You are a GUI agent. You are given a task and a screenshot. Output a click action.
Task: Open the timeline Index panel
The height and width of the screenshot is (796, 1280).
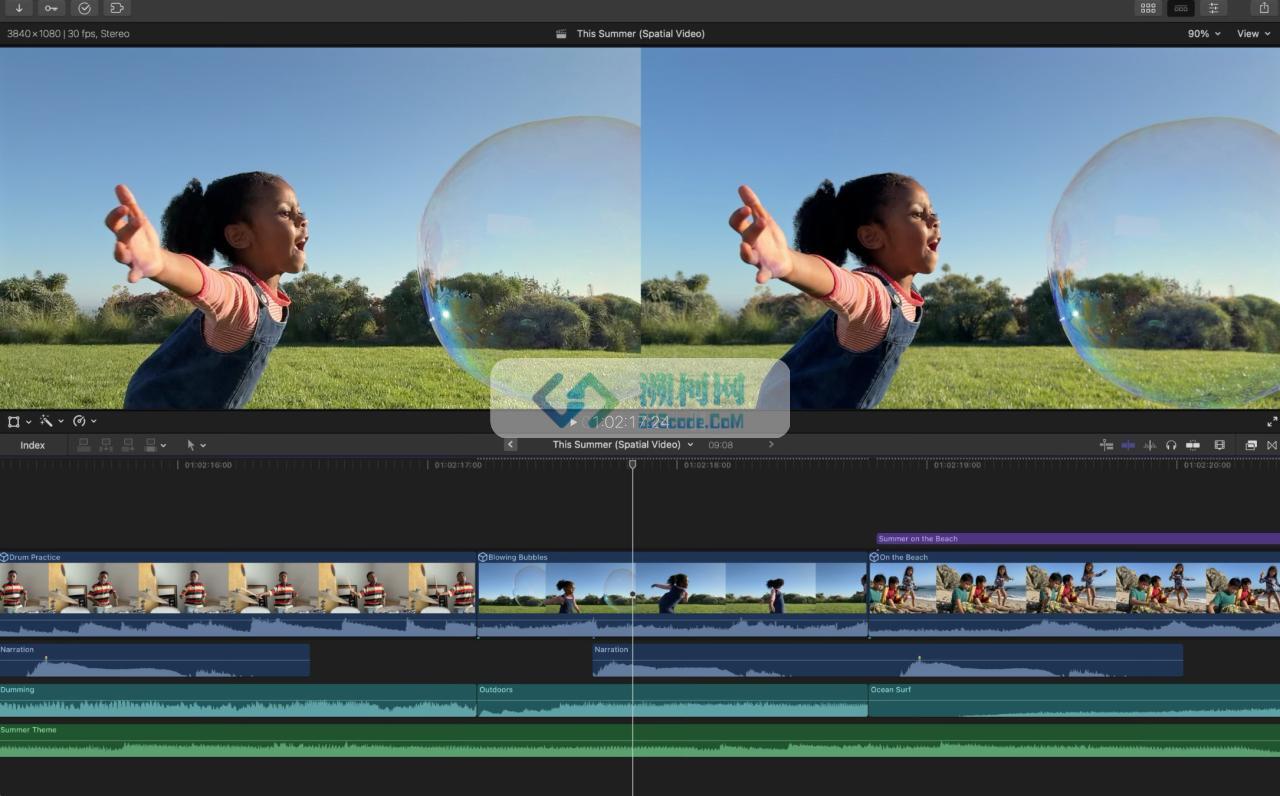(33, 445)
